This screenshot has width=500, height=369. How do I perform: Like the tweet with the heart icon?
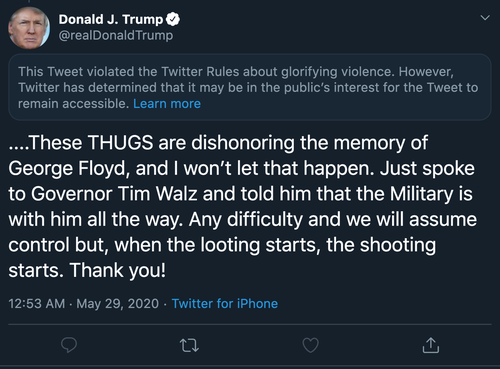pos(310,345)
